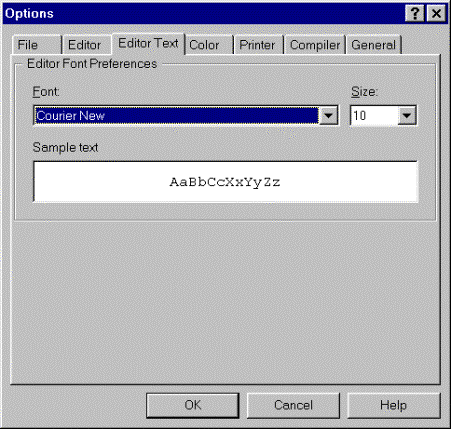451x429 pixels.
Task: Click the question mark help icon
Action: coord(415,14)
